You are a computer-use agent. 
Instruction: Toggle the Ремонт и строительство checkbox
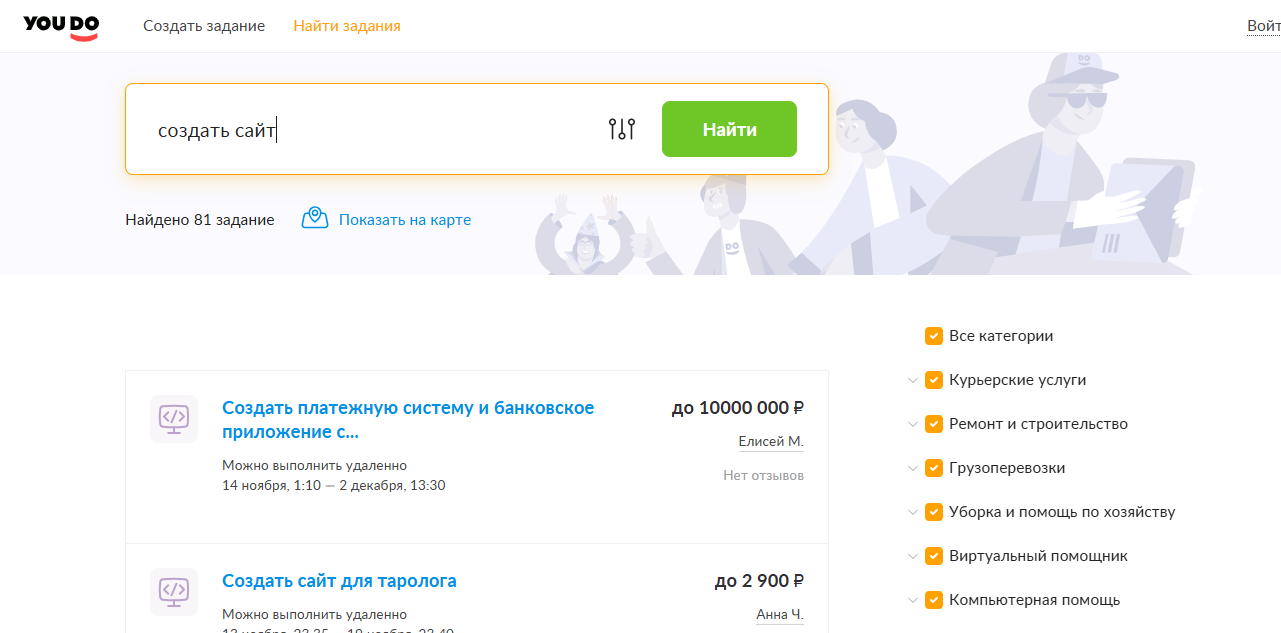click(934, 424)
